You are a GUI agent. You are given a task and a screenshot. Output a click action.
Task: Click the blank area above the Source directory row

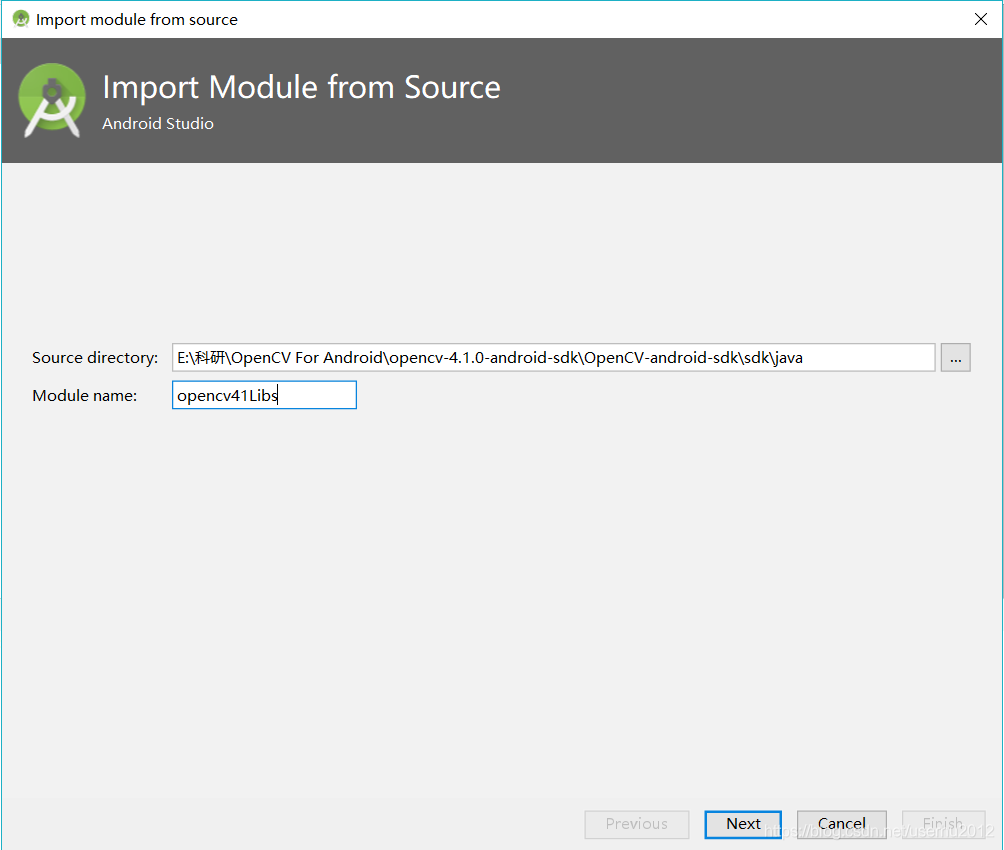point(500,250)
